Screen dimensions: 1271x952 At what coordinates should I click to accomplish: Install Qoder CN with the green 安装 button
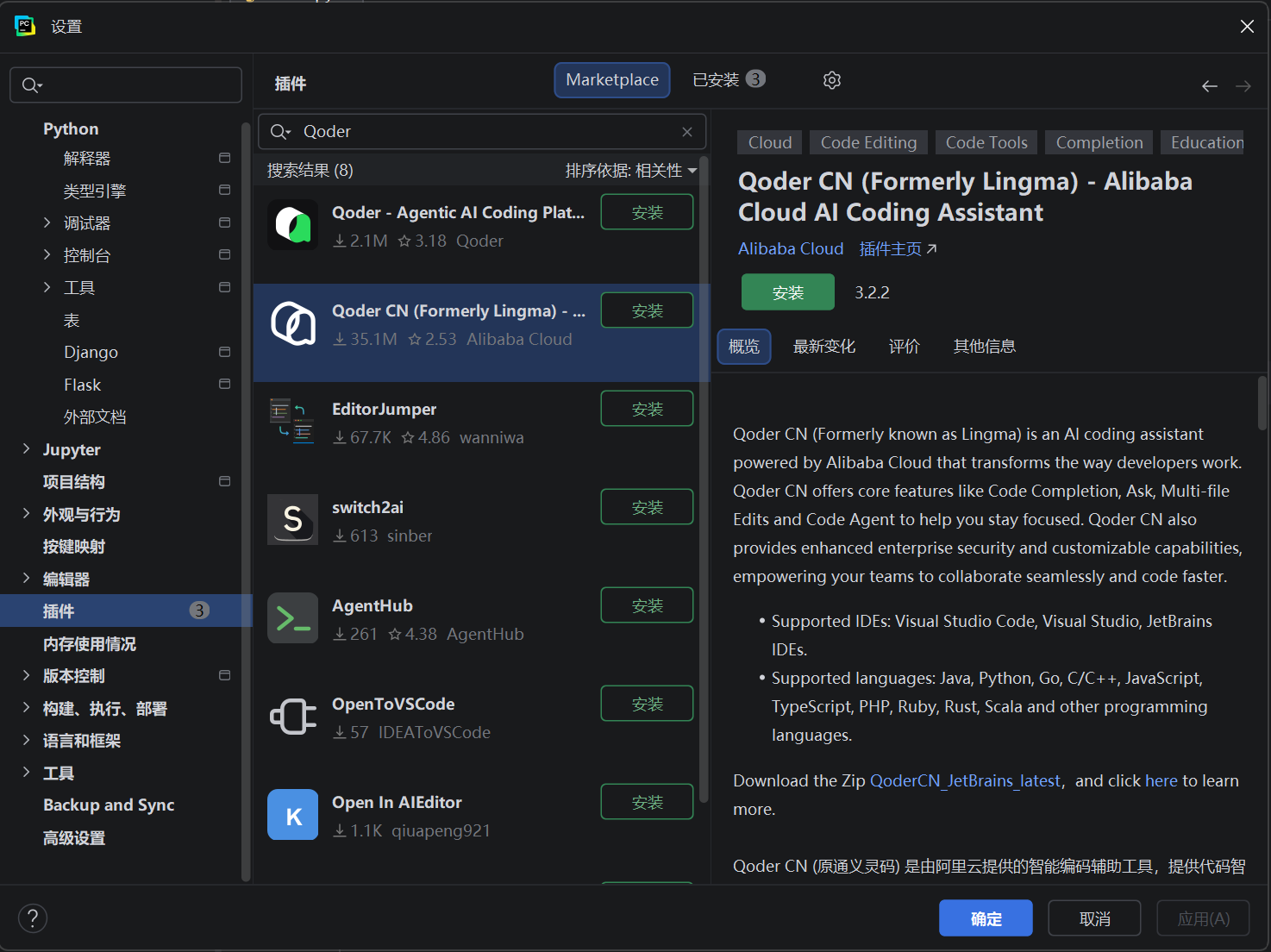click(788, 292)
